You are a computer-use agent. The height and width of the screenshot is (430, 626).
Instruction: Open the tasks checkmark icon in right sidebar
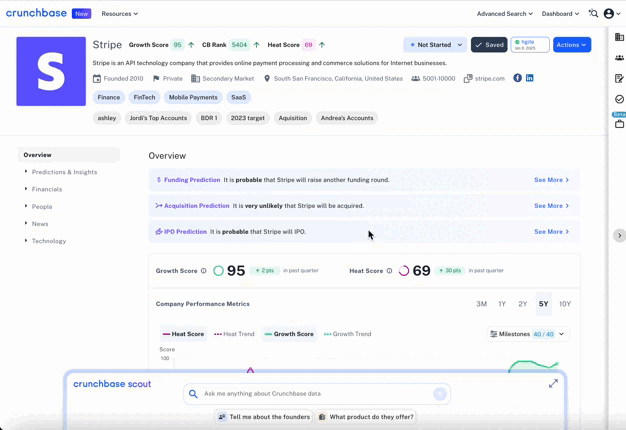pyautogui.click(x=619, y=99)
